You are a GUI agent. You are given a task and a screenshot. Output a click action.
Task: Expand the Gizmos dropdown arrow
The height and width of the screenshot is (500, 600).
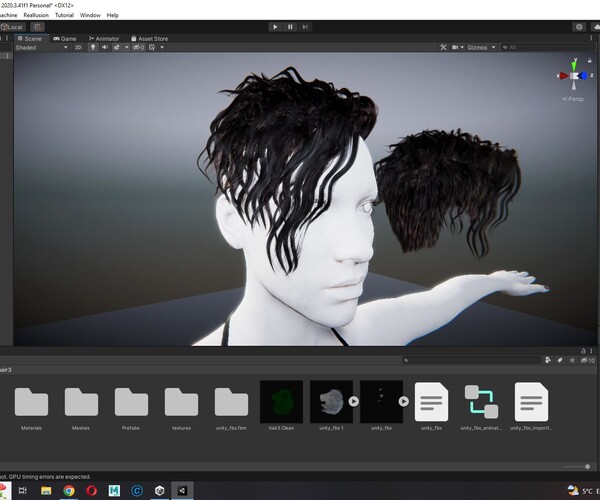(494, 47)
